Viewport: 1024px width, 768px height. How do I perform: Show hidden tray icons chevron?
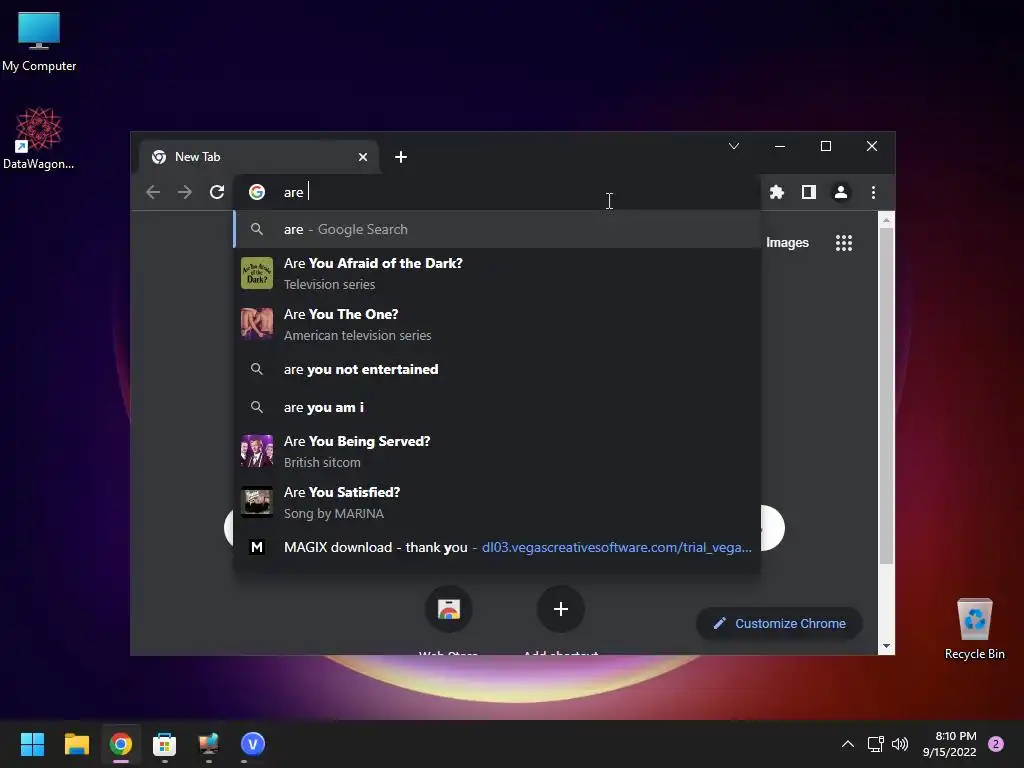click(848, 744)
